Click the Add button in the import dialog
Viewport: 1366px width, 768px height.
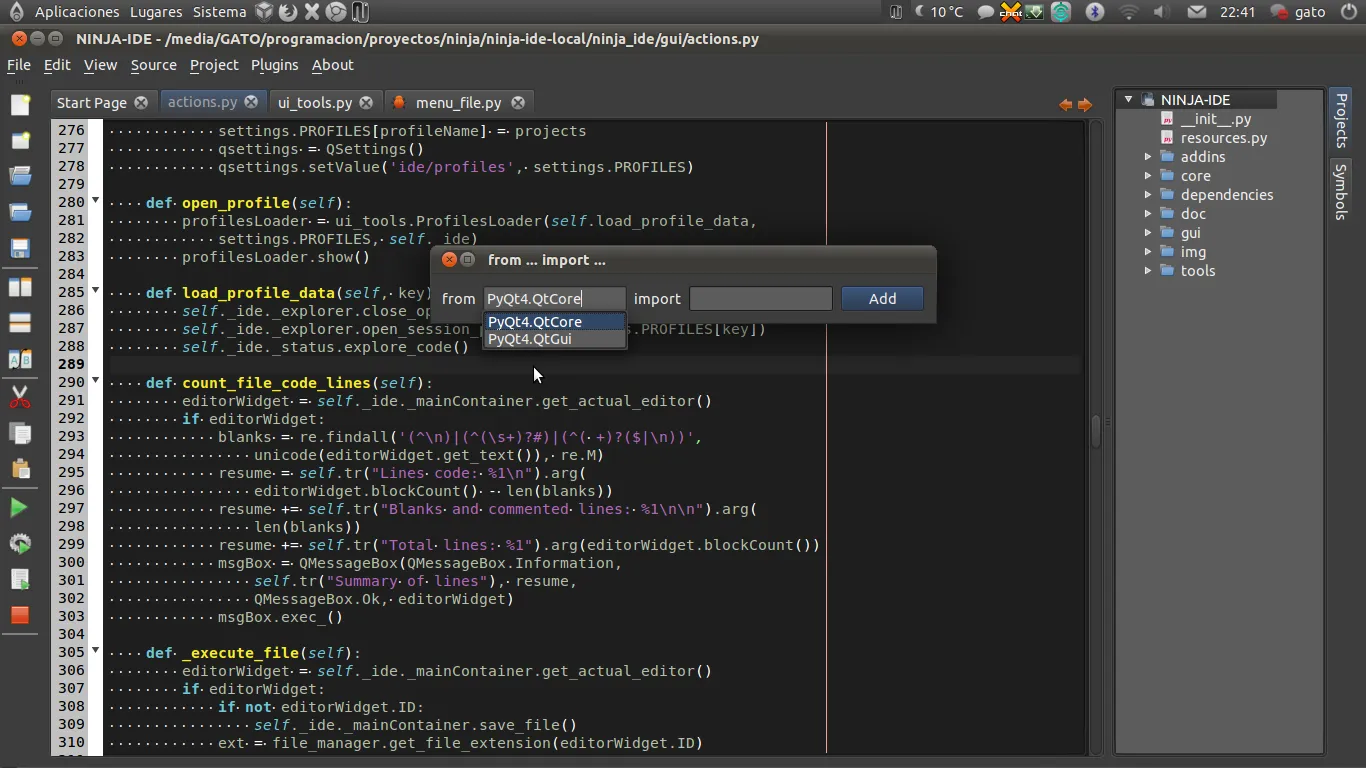[881, 298]
